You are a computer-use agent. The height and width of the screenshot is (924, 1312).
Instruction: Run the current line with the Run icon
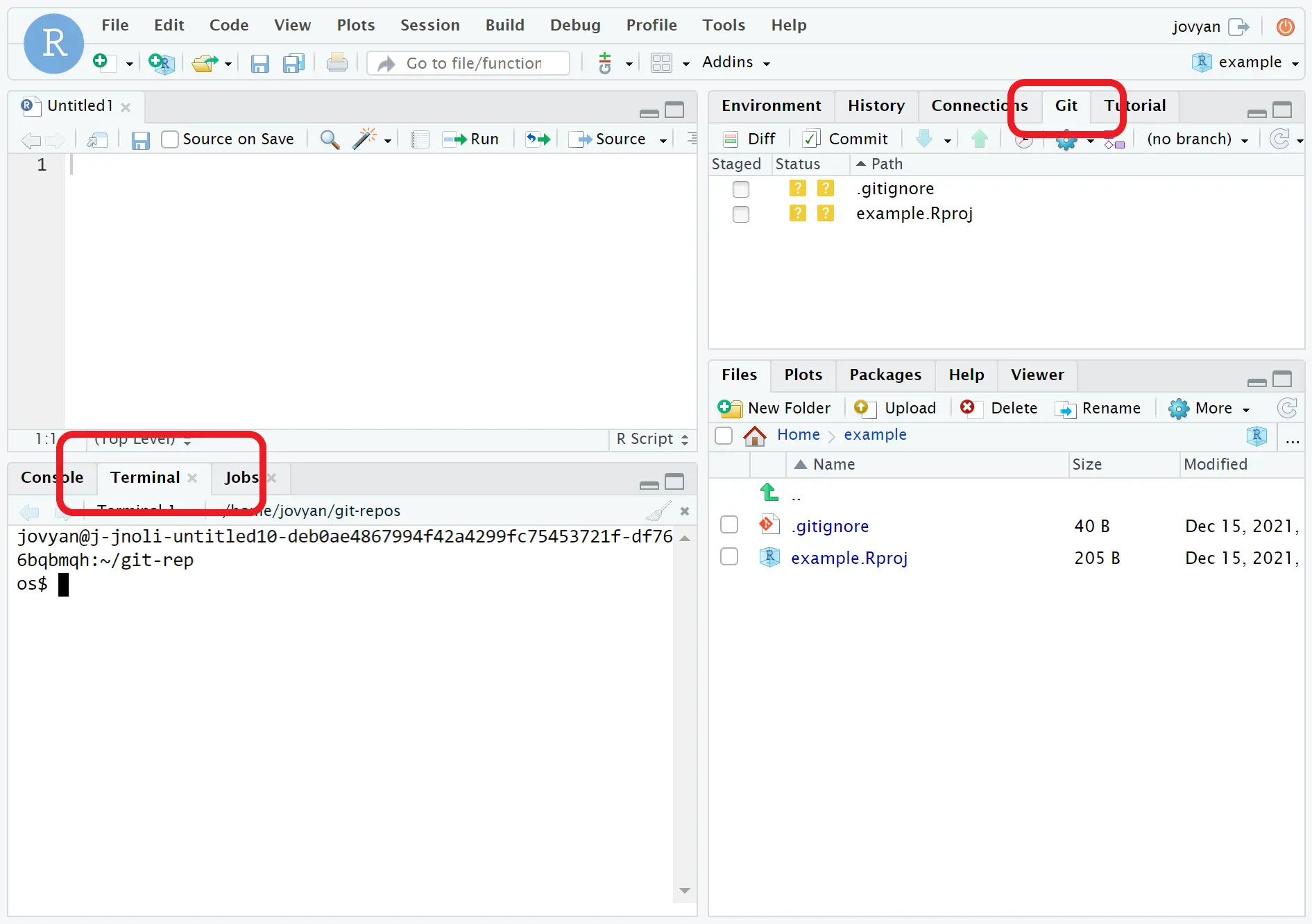coord(471,139)
